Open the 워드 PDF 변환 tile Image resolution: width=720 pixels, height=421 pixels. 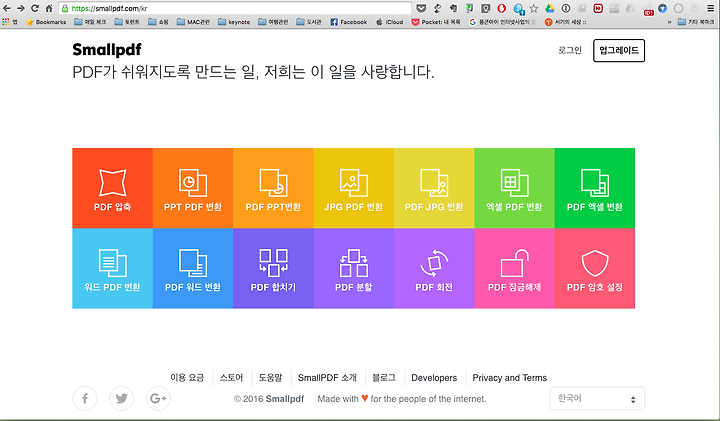click(112, 268)
